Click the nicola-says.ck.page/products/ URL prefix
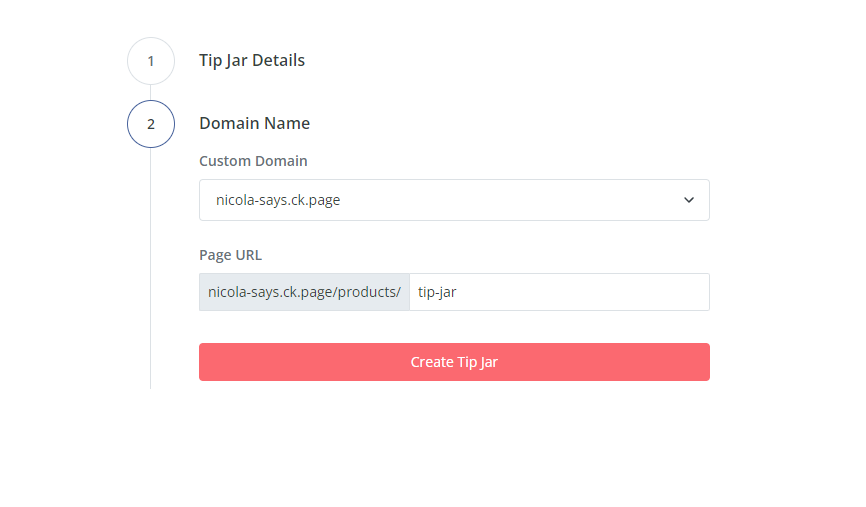The width and height of the screenshot is (866, 507). (304, 292)
